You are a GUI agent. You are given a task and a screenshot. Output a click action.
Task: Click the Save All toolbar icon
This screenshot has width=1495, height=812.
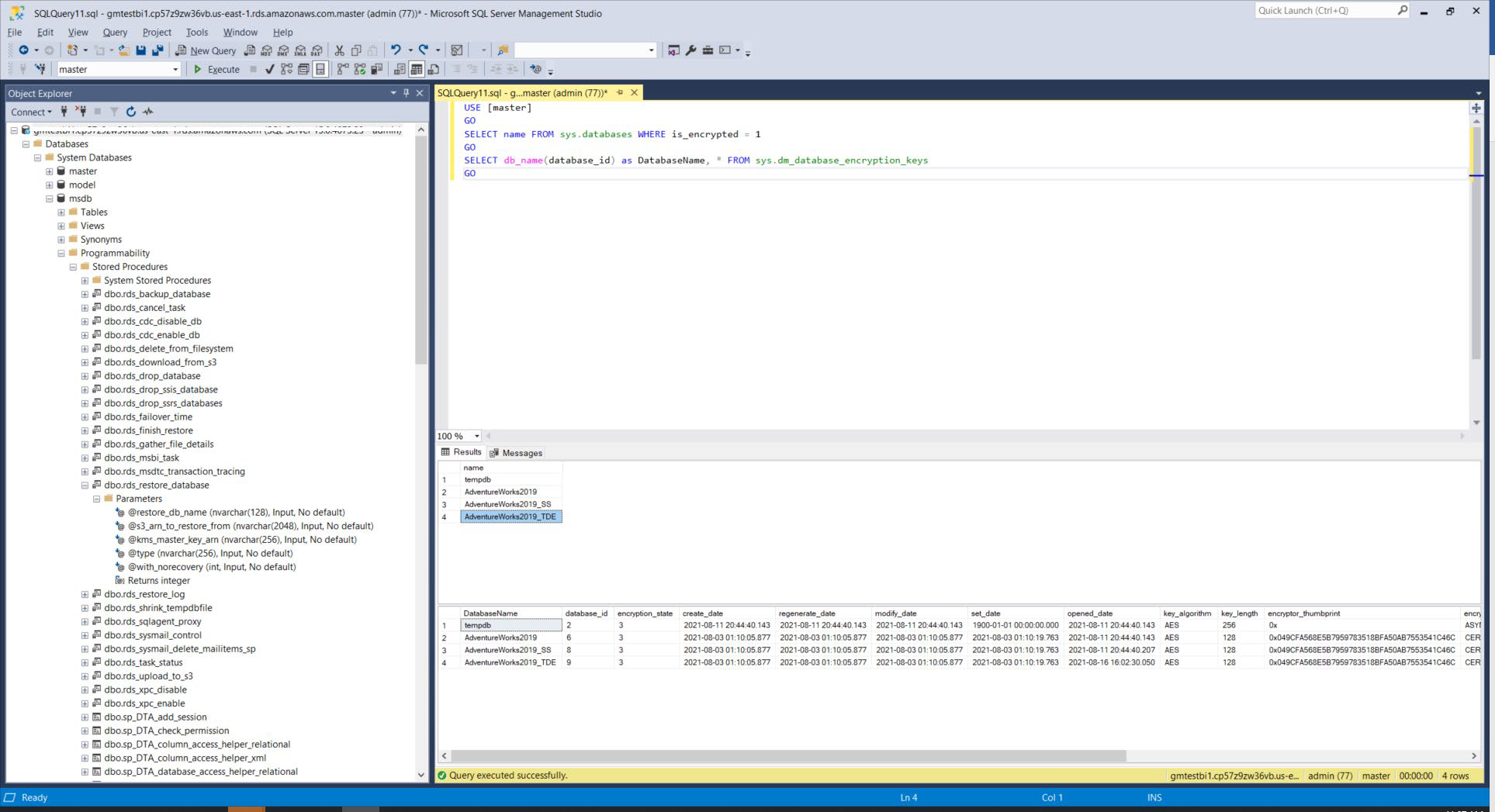coord(157,50)
